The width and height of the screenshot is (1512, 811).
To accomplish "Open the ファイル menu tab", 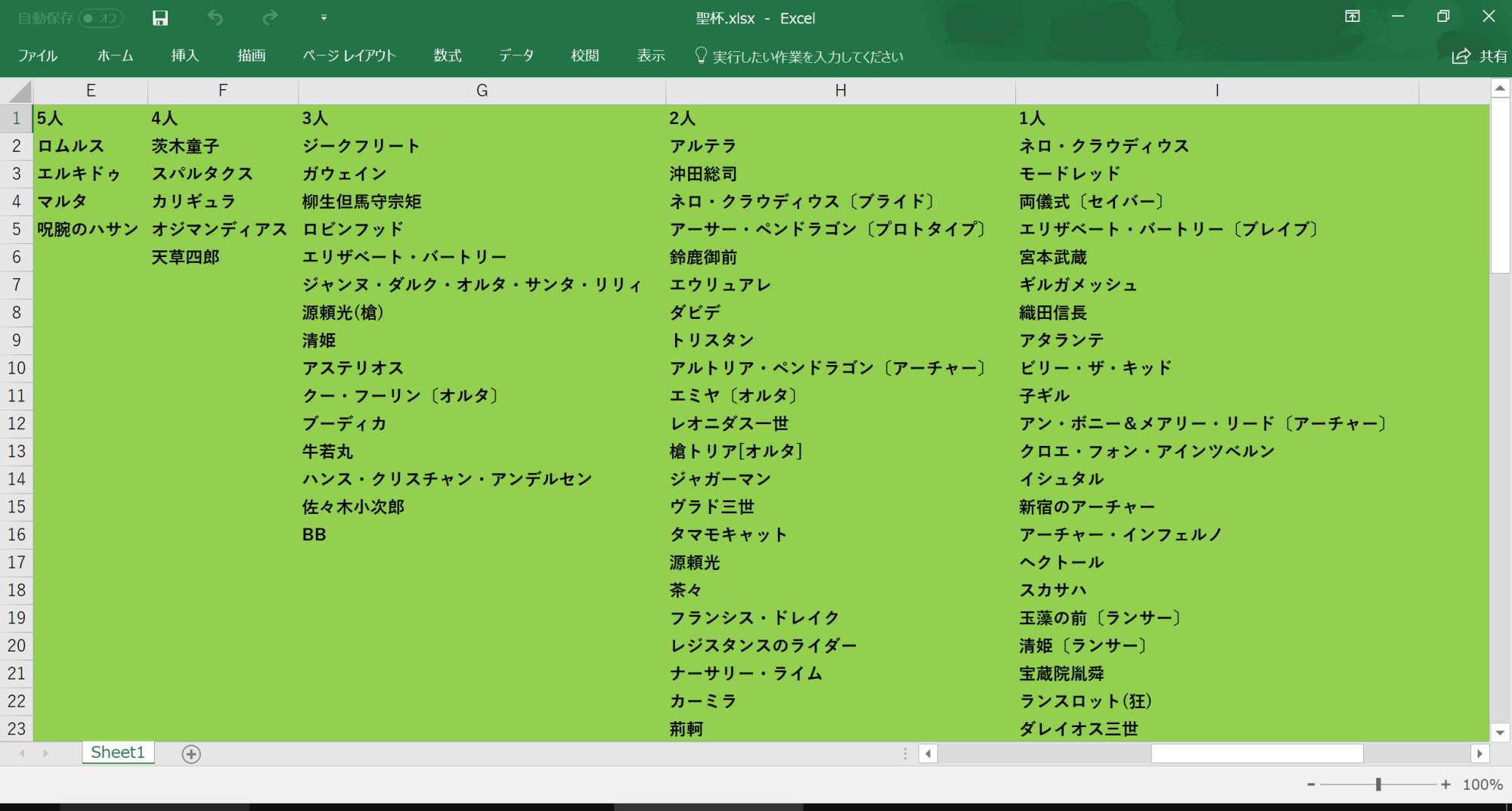I will [x=37, y=56].
